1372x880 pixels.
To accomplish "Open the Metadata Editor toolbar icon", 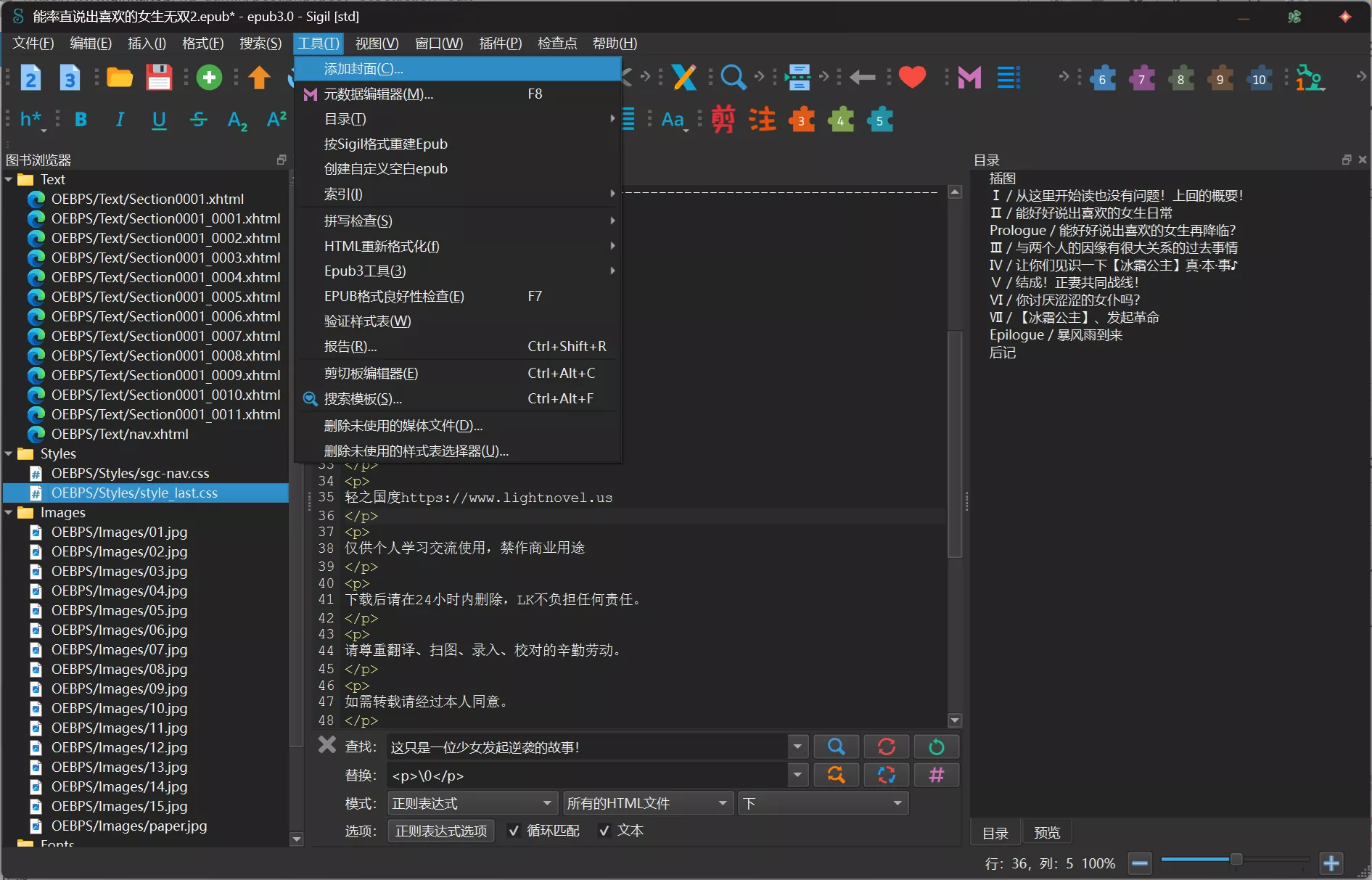I will [x=969, y=78].
